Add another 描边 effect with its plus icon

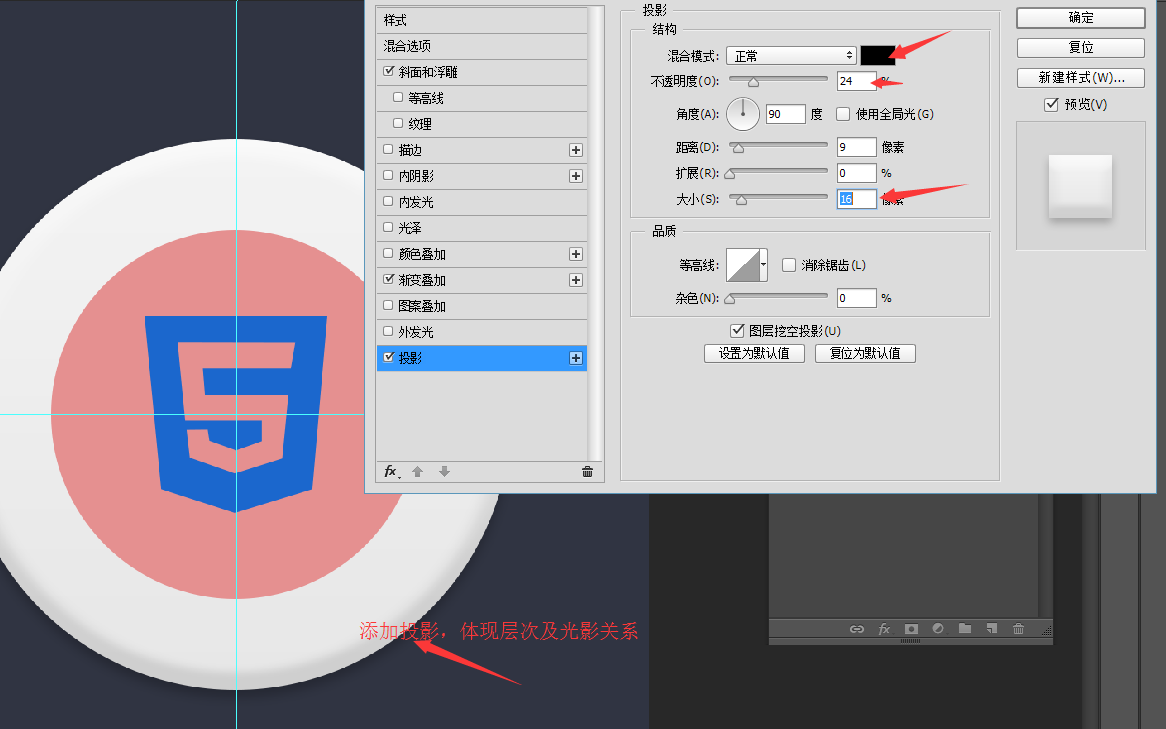(x=576, y=150)
